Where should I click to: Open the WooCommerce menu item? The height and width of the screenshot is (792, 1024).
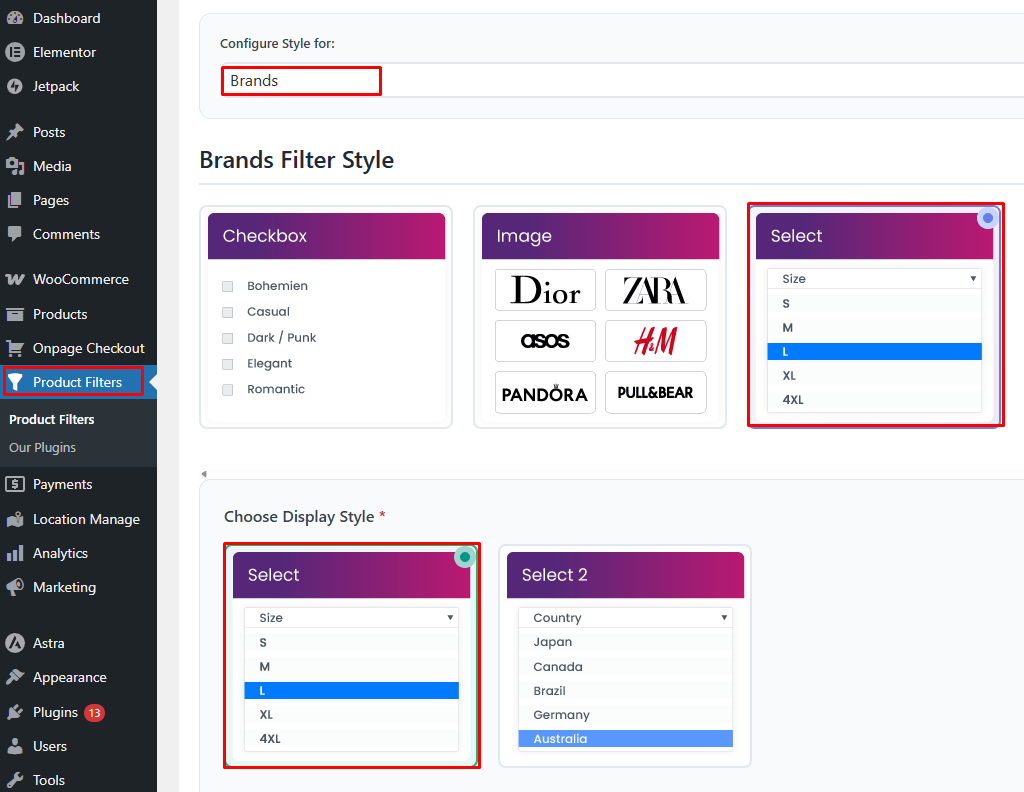78,279
